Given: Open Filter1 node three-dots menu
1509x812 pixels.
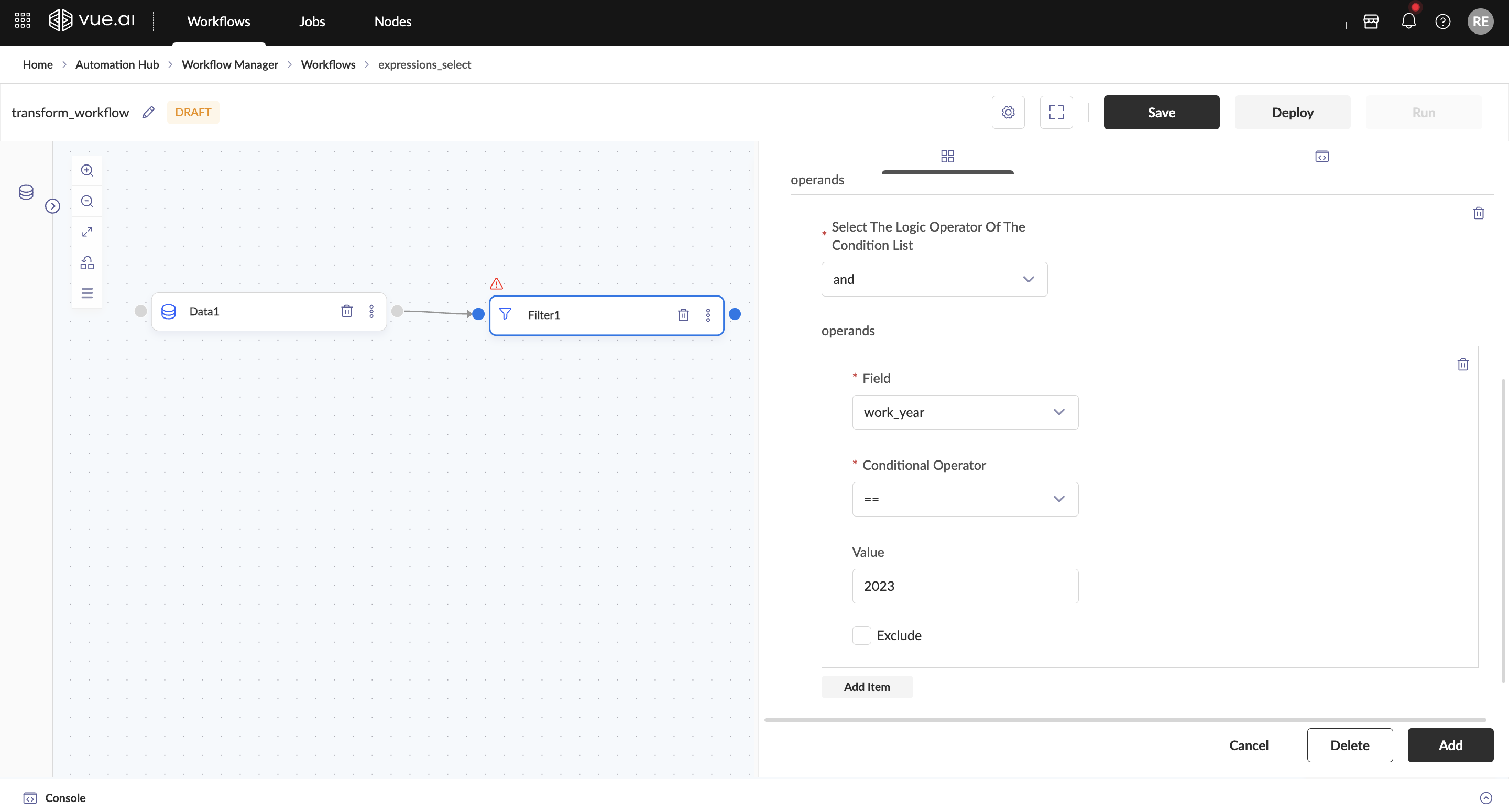Looking at the screenshot, I should [x=708, y=315].
